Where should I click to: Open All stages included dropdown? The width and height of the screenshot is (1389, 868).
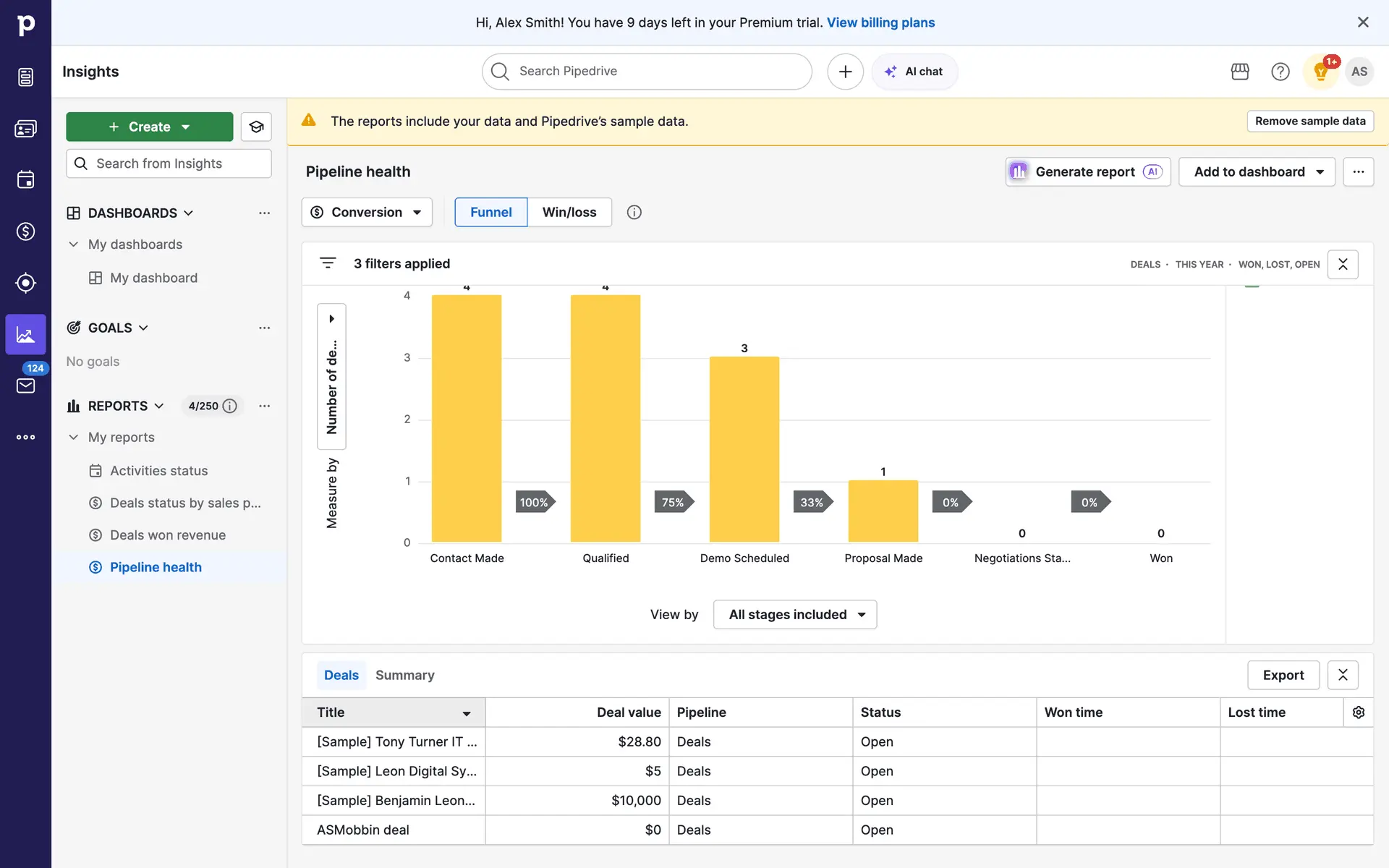(x=795, y=614)
